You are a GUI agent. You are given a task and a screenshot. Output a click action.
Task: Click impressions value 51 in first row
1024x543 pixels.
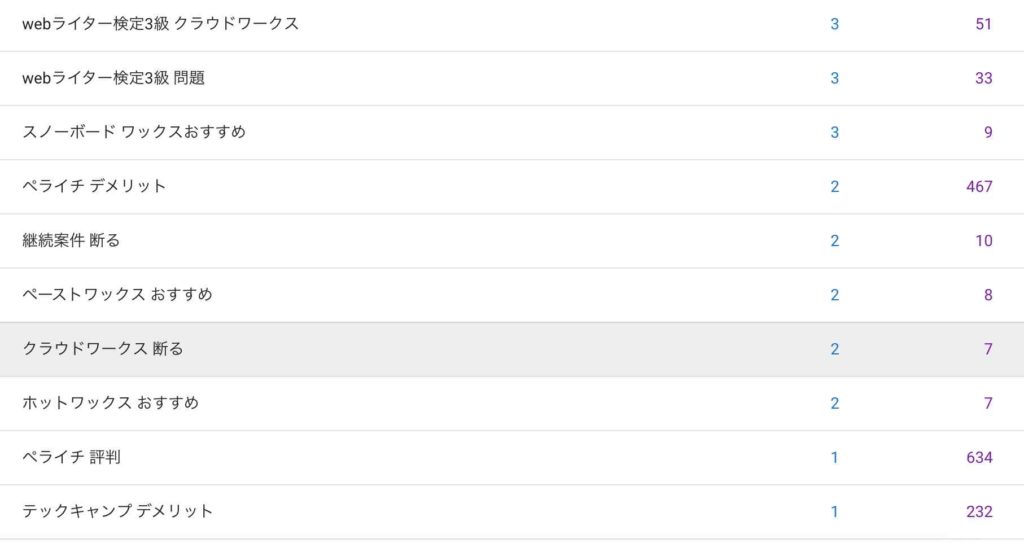click(x=984, y=24)
